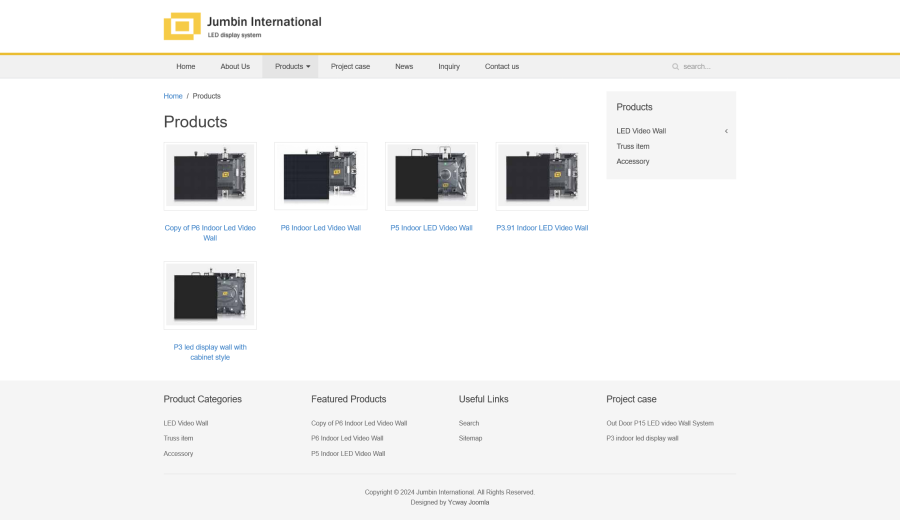
Task: Open the P5 Indoor LED Video Wall image
Action: [431, 176]
